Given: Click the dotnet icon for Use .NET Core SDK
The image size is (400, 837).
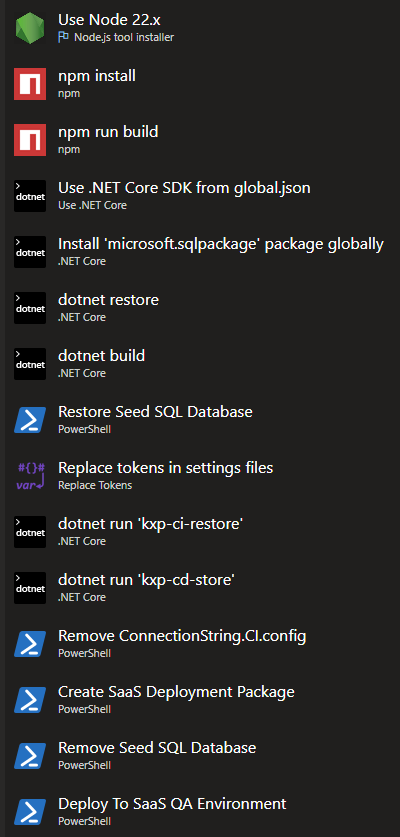Looking at the screenshot, I should pos(30,196).
